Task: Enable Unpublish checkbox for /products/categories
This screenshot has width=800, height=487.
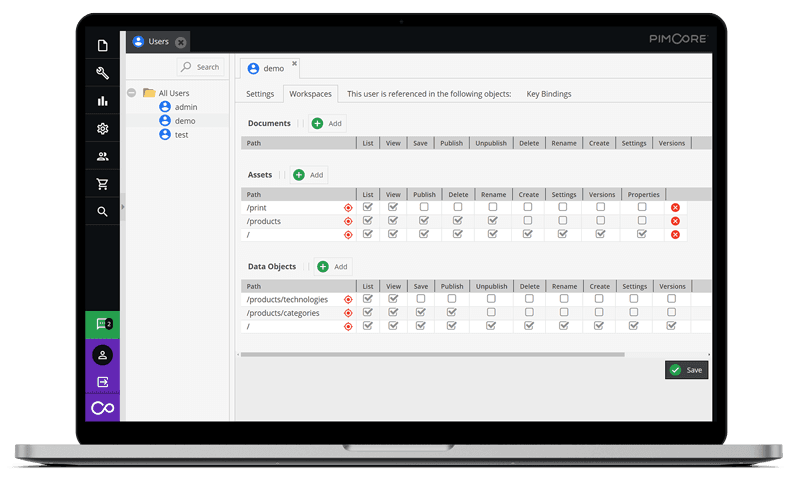Action: point(491,312)
